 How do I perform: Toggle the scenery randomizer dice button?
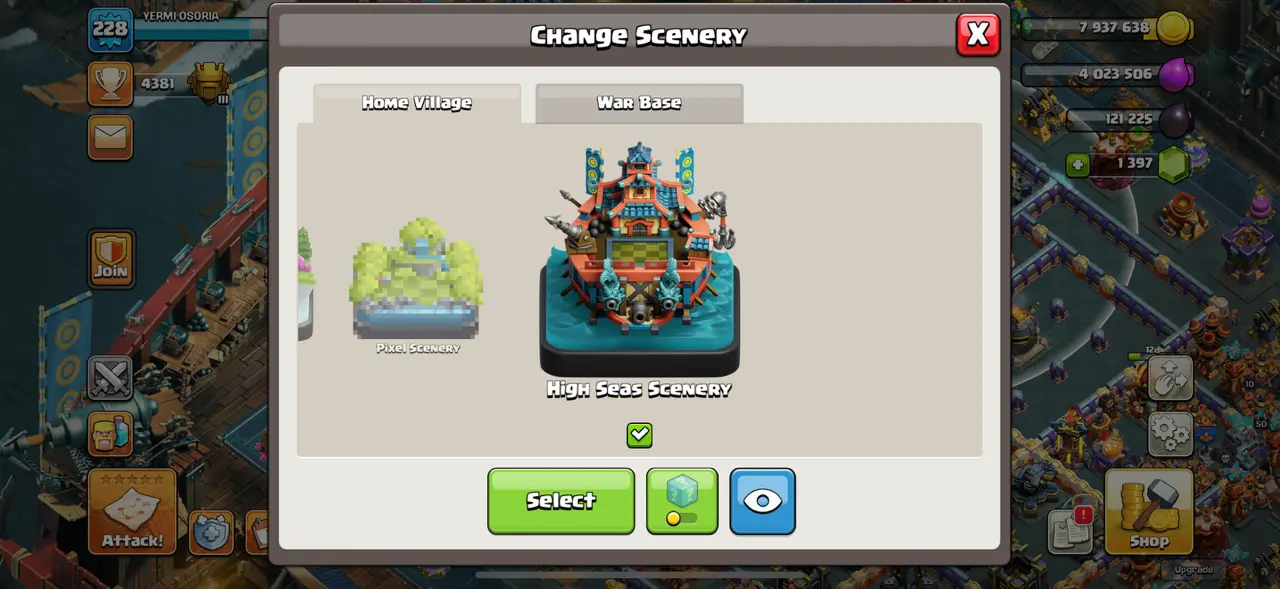(x=682, y=501)
